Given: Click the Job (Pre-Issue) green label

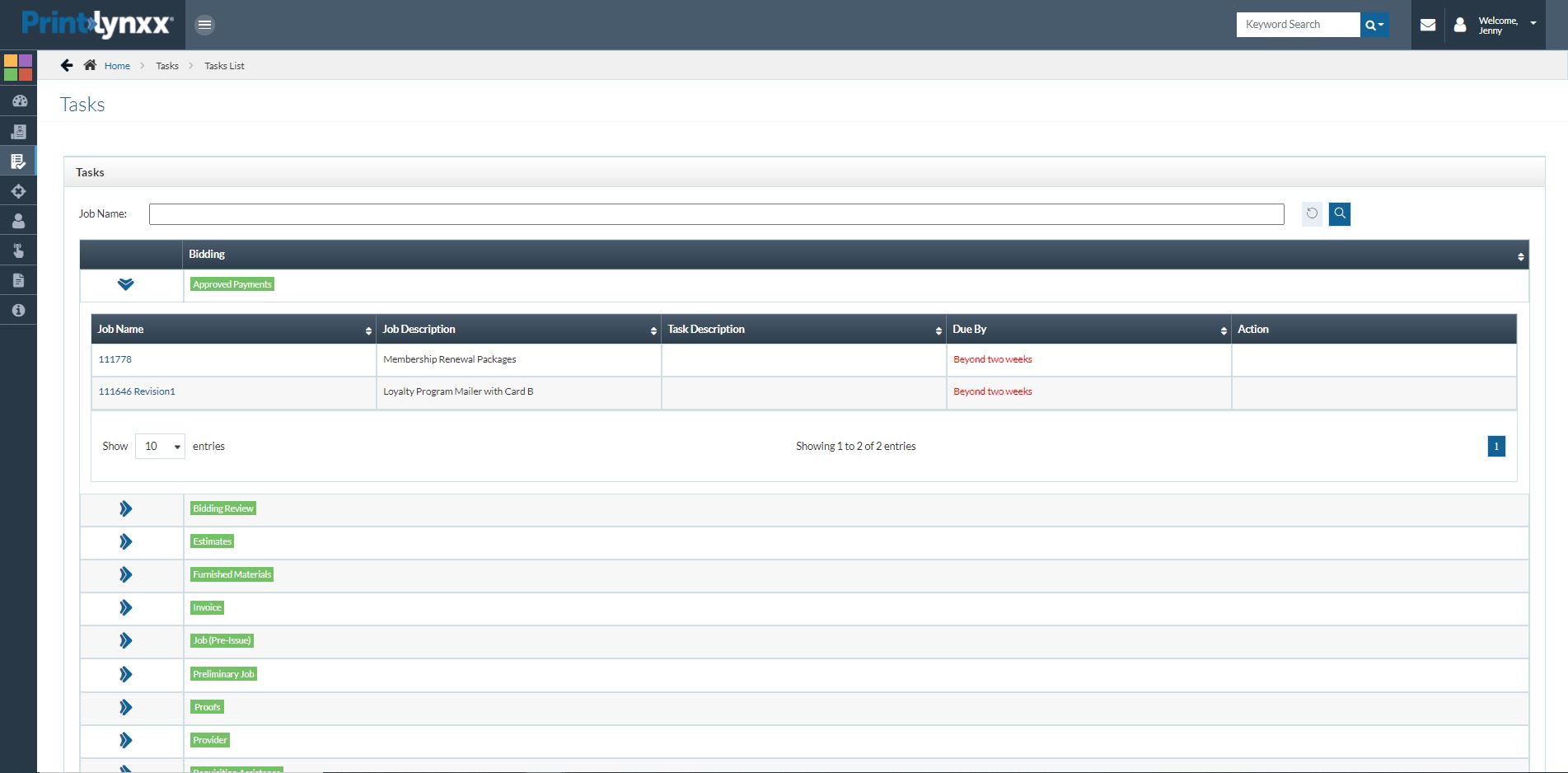Looking at the screenshot, I should 222,640.
